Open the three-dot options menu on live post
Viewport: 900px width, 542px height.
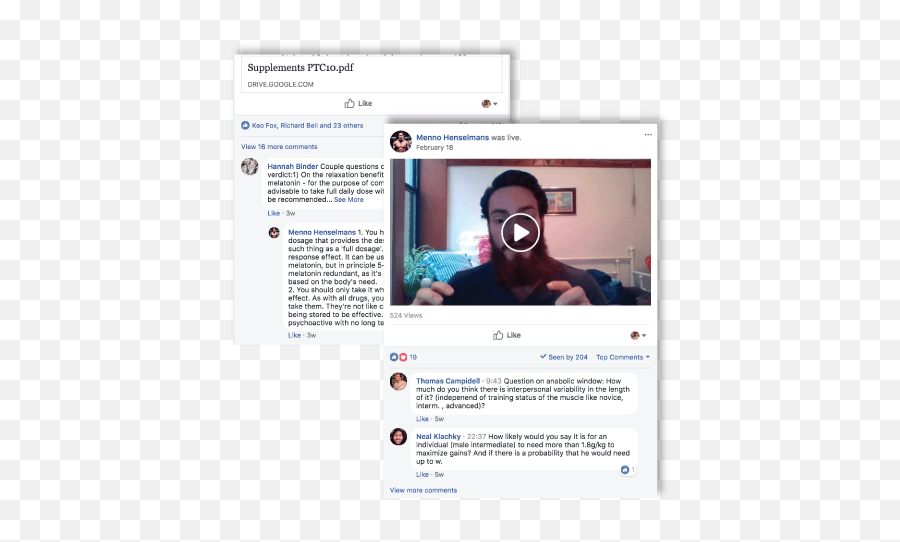pos(648,135)
